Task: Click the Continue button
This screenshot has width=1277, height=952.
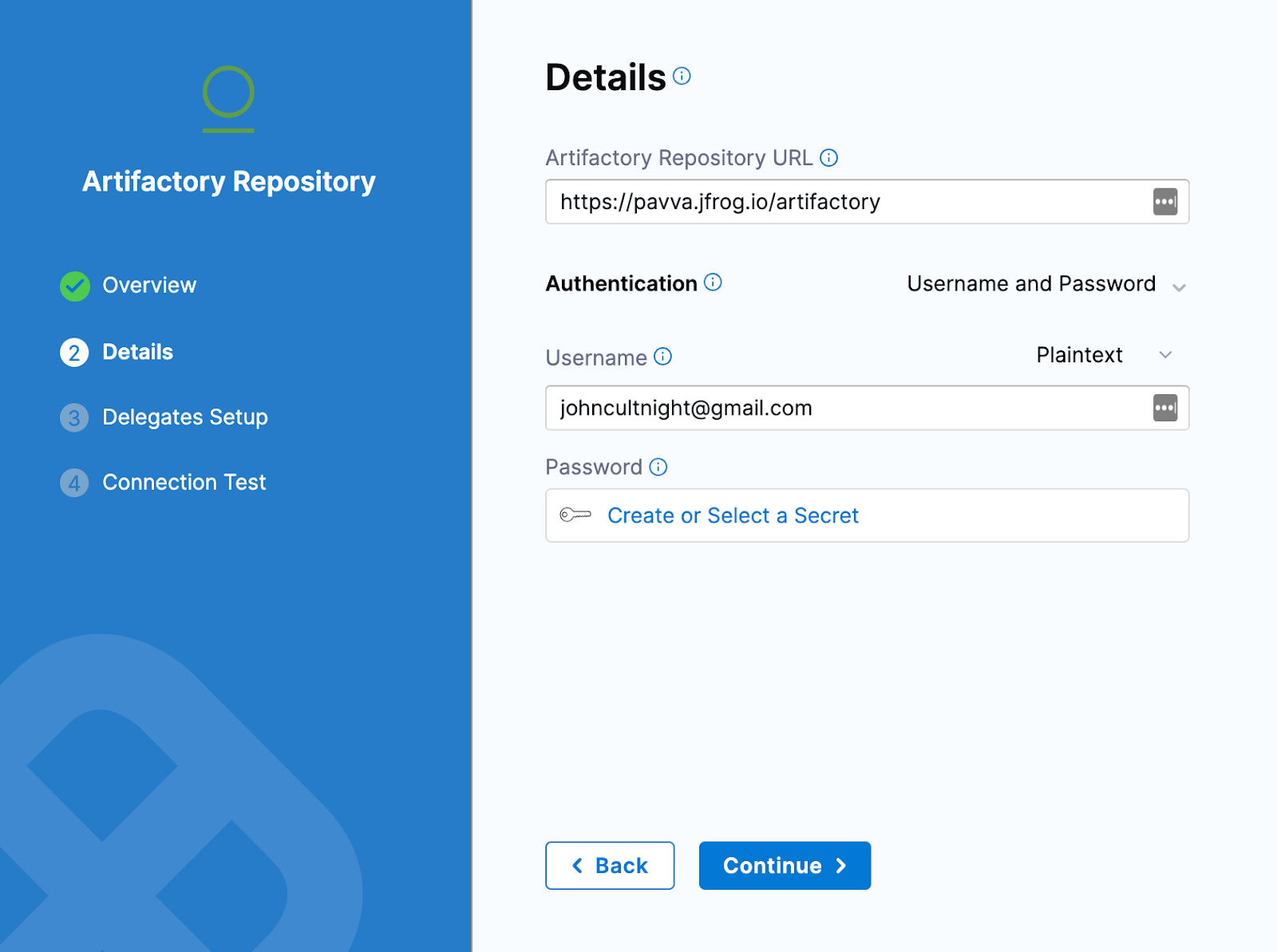Action: tap(785, 866)
